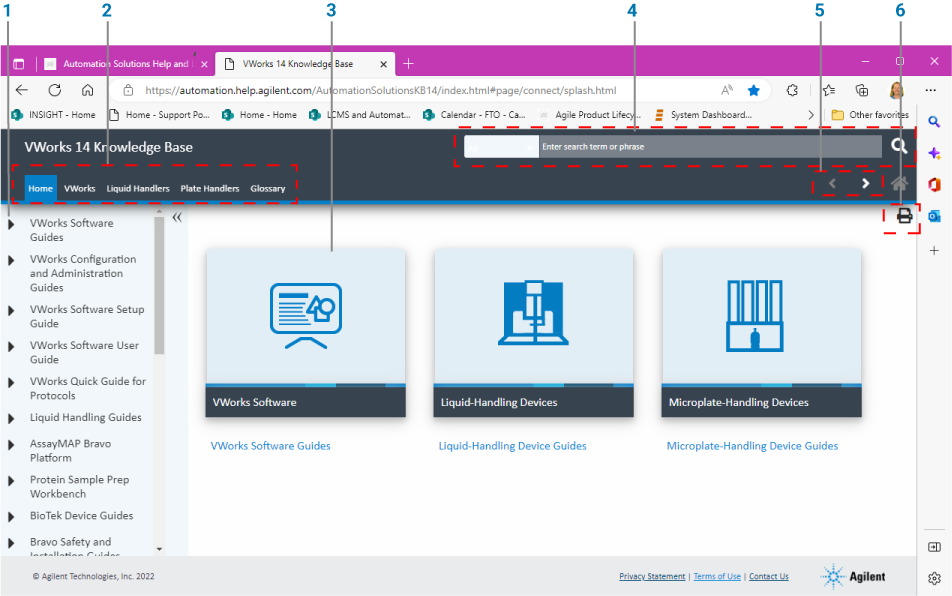
Task: Click the knowledge base search magnifier icon
Action: [899, 146]
